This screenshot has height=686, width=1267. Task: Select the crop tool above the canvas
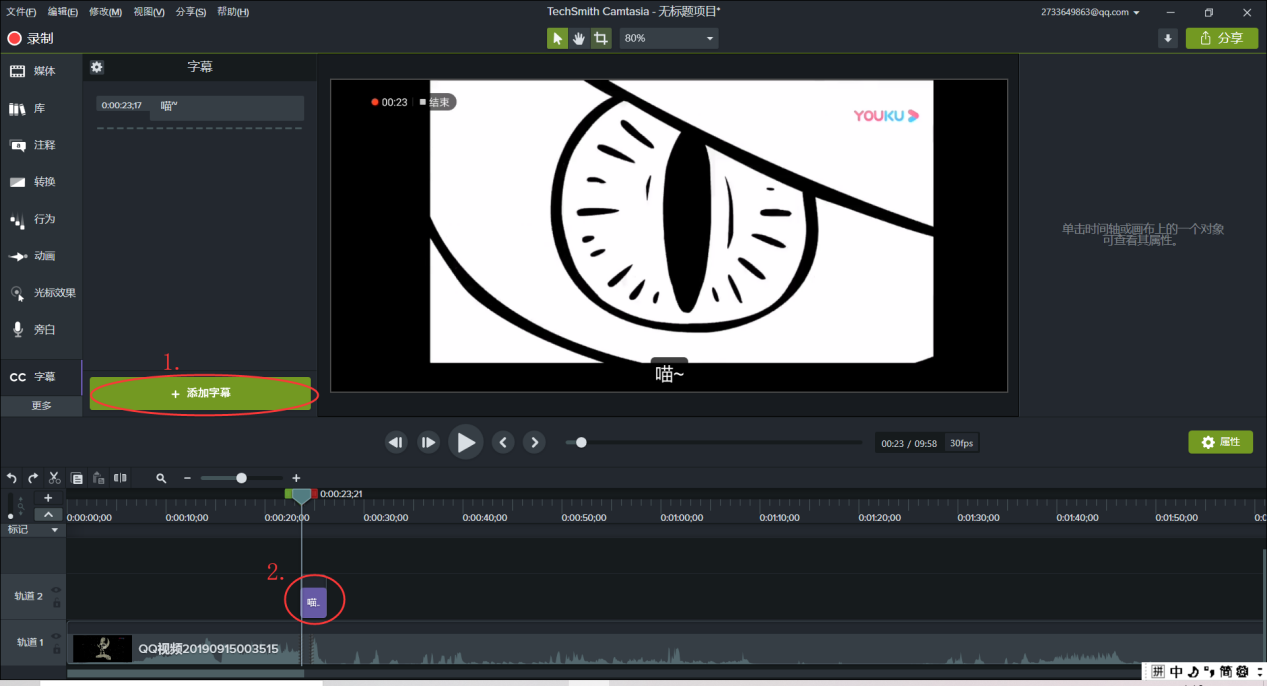600,38
